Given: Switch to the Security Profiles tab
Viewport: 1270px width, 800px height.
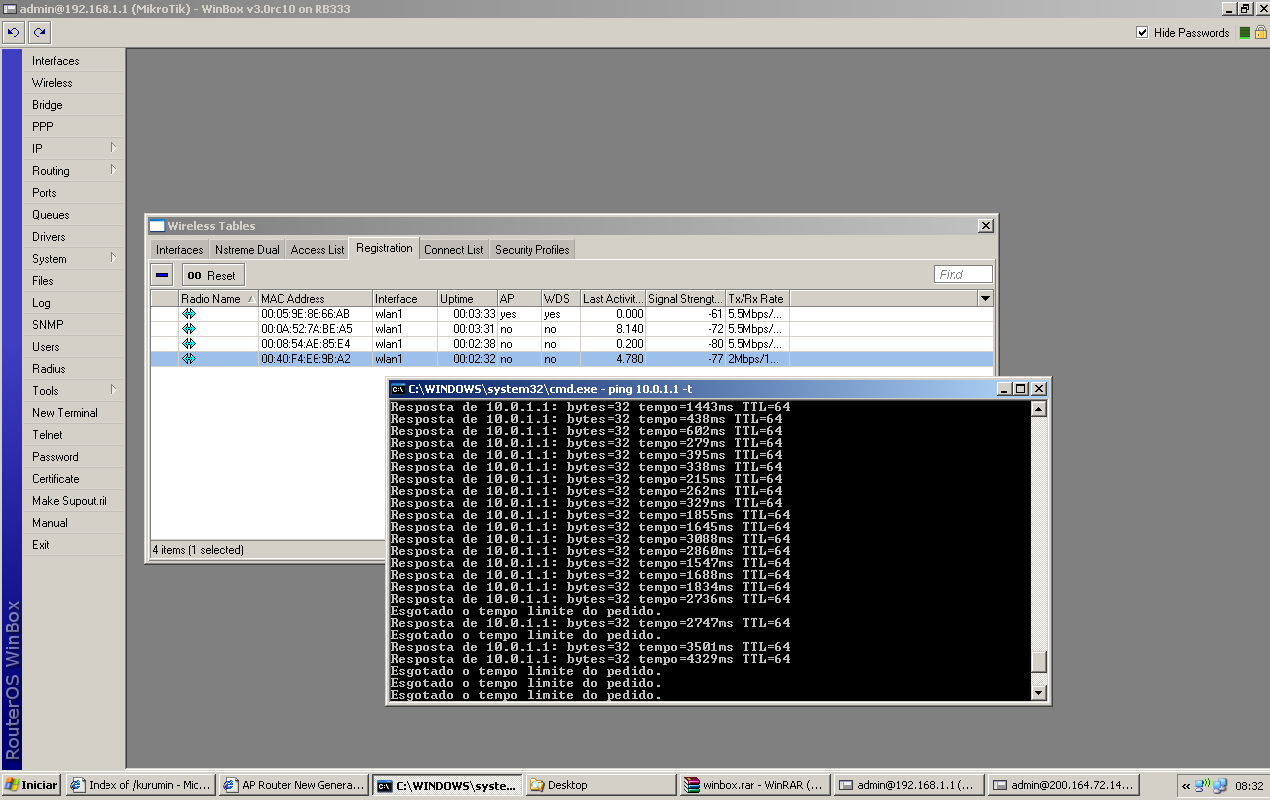Looking at the screenshot, I should tap(532, 250).
